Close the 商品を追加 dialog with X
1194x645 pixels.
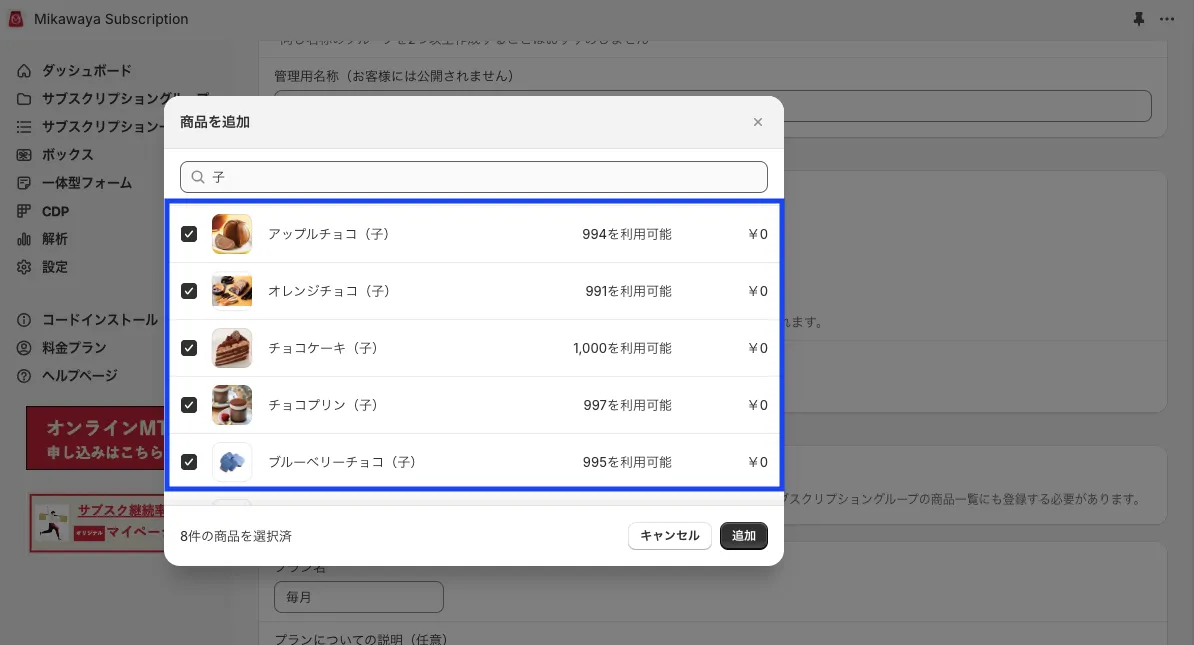click(x=758, y=122)
